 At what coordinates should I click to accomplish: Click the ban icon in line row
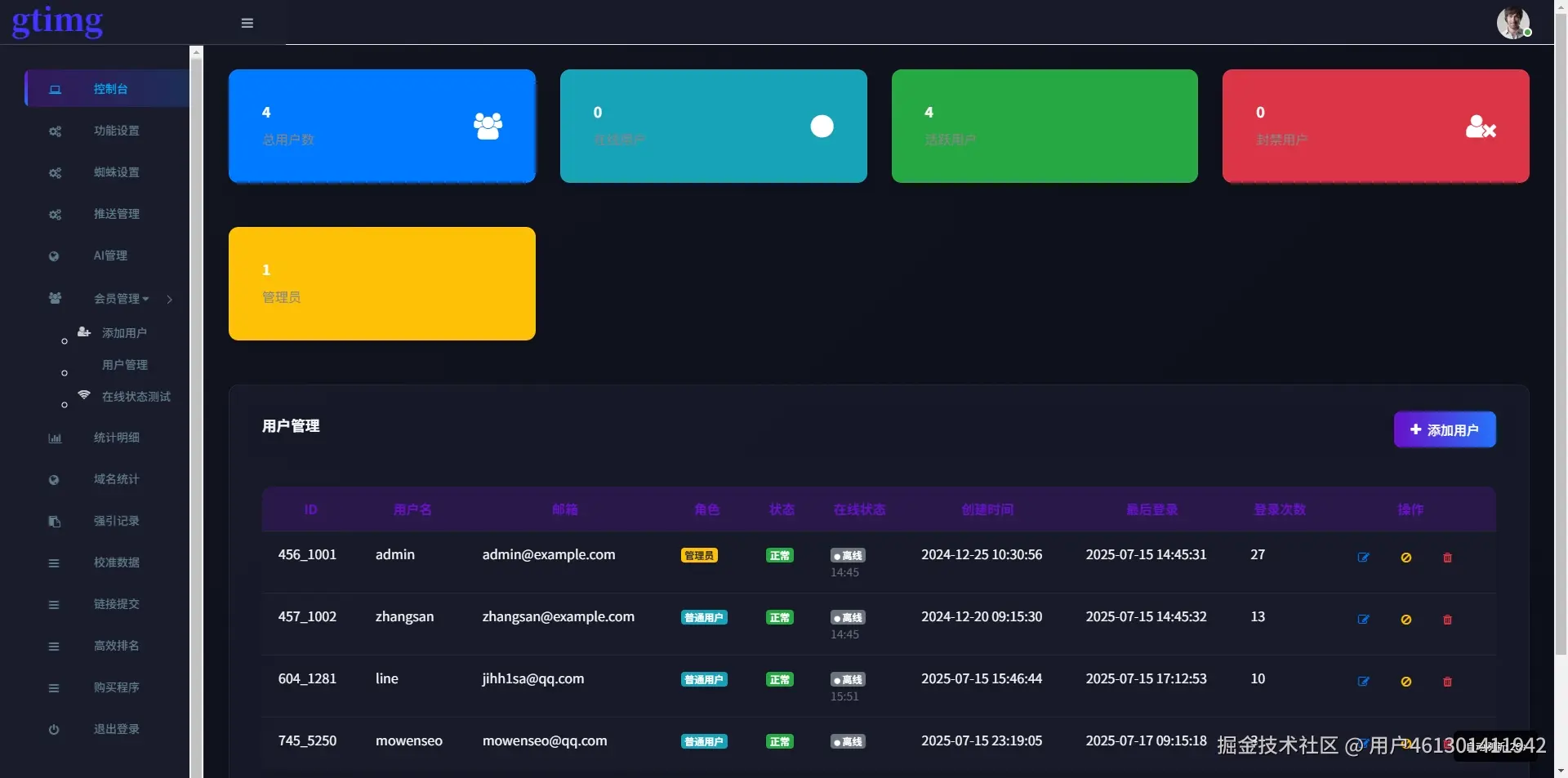(x=1406, y=682)
